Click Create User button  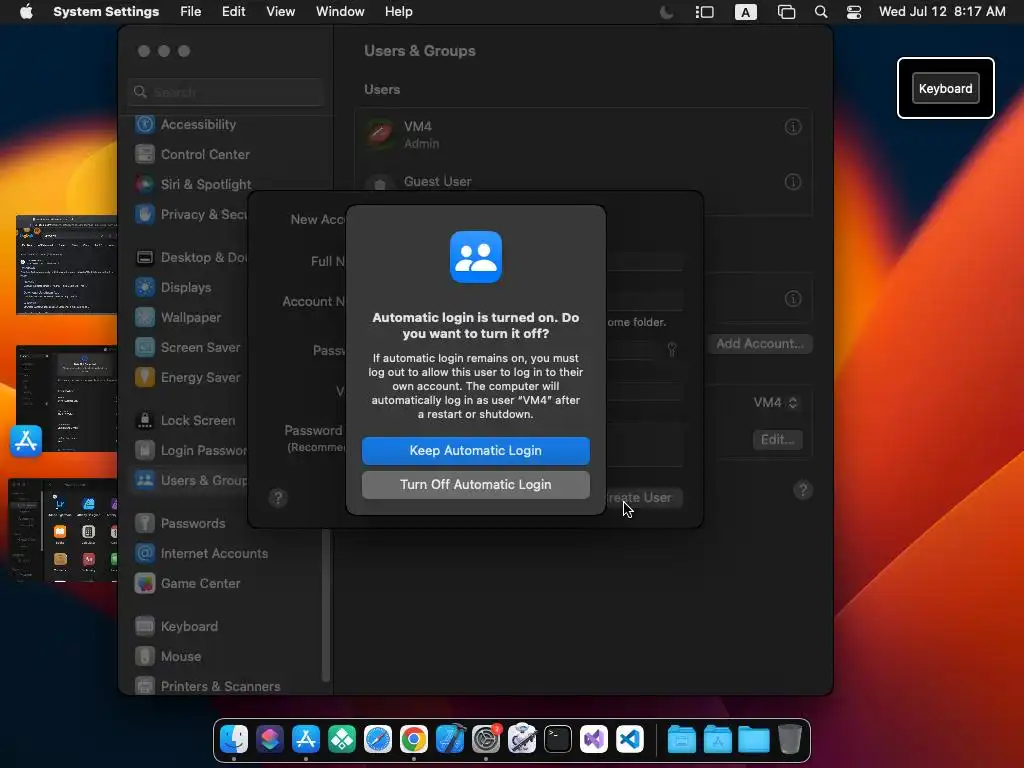coord(645,498)
